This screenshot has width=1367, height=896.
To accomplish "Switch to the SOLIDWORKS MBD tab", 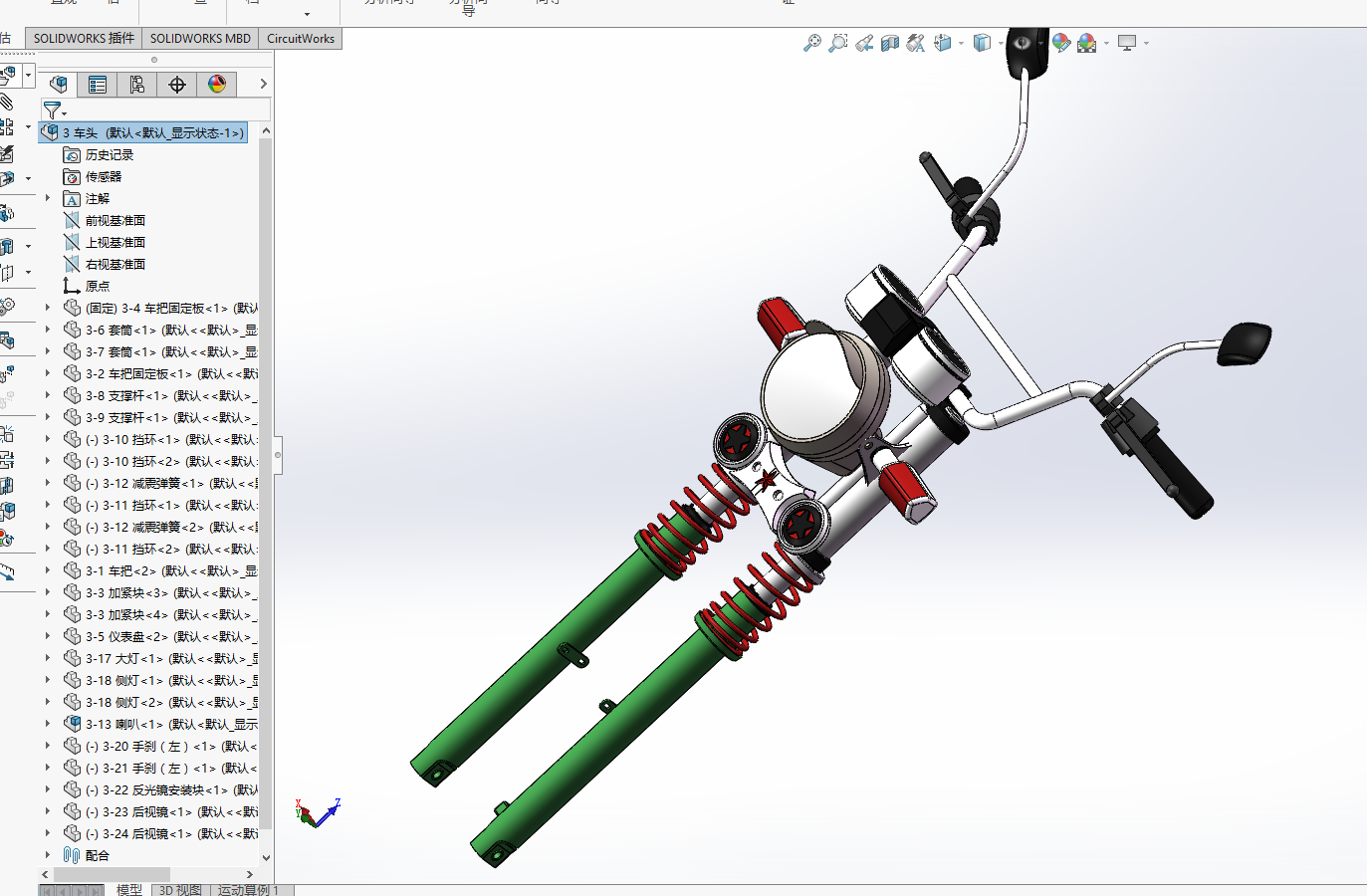I will pyautogui.click(x=200, y=39).
